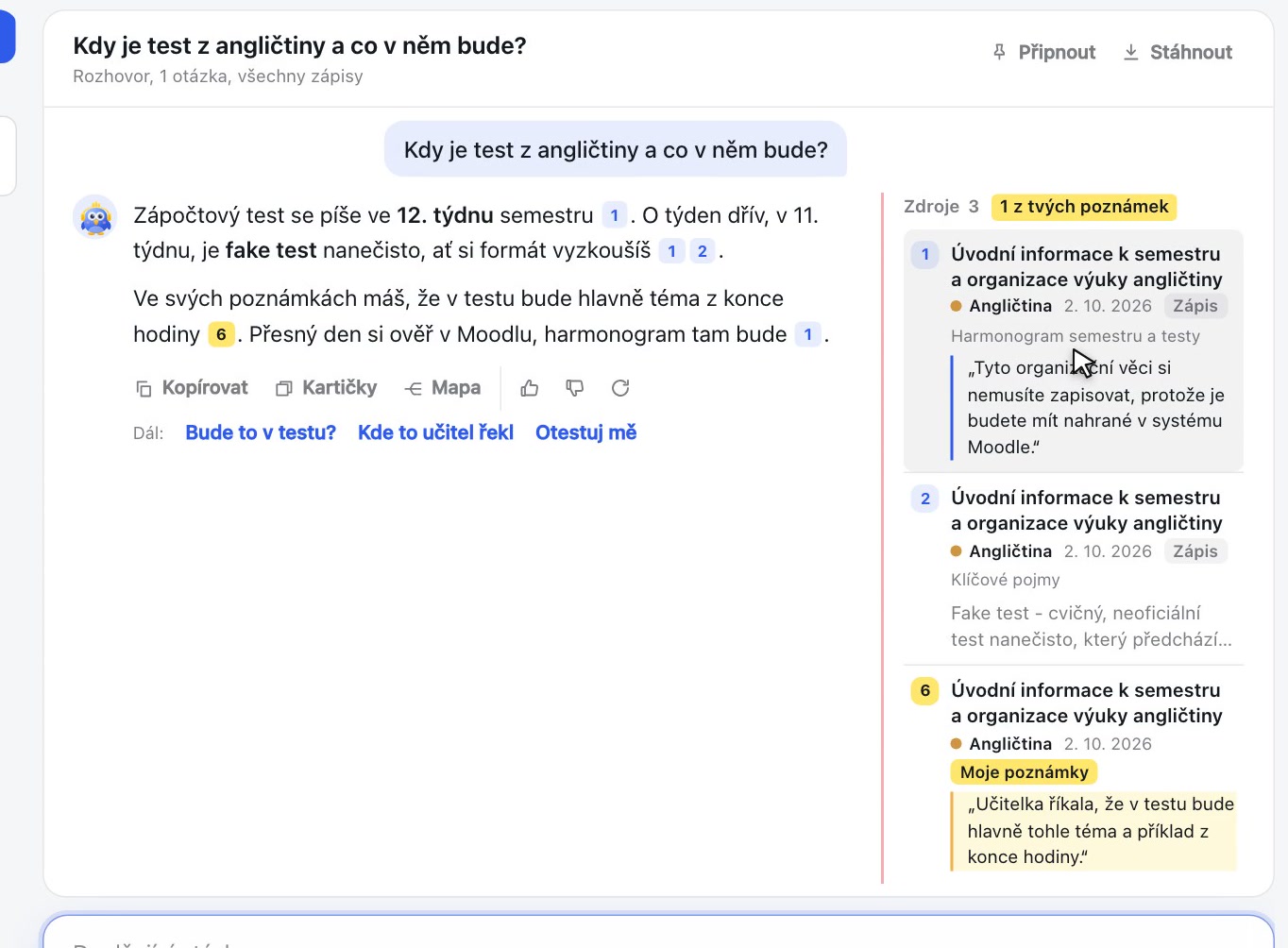This screenshot has width=1288, height=948.
Task: Give the answer a thumbs up
Action: (530, 388)
